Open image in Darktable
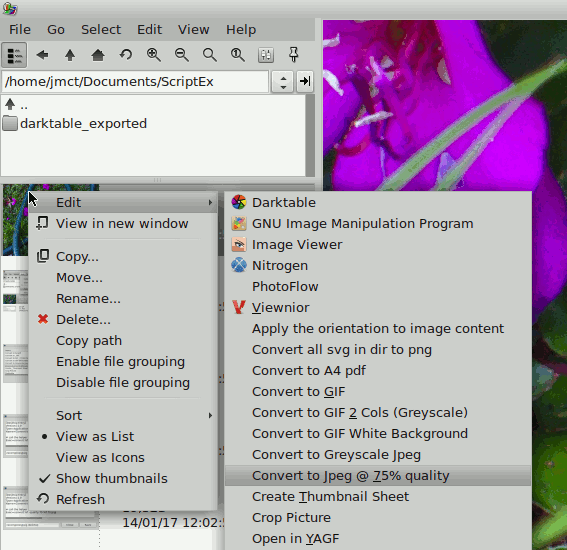 (x=378, y=202)
